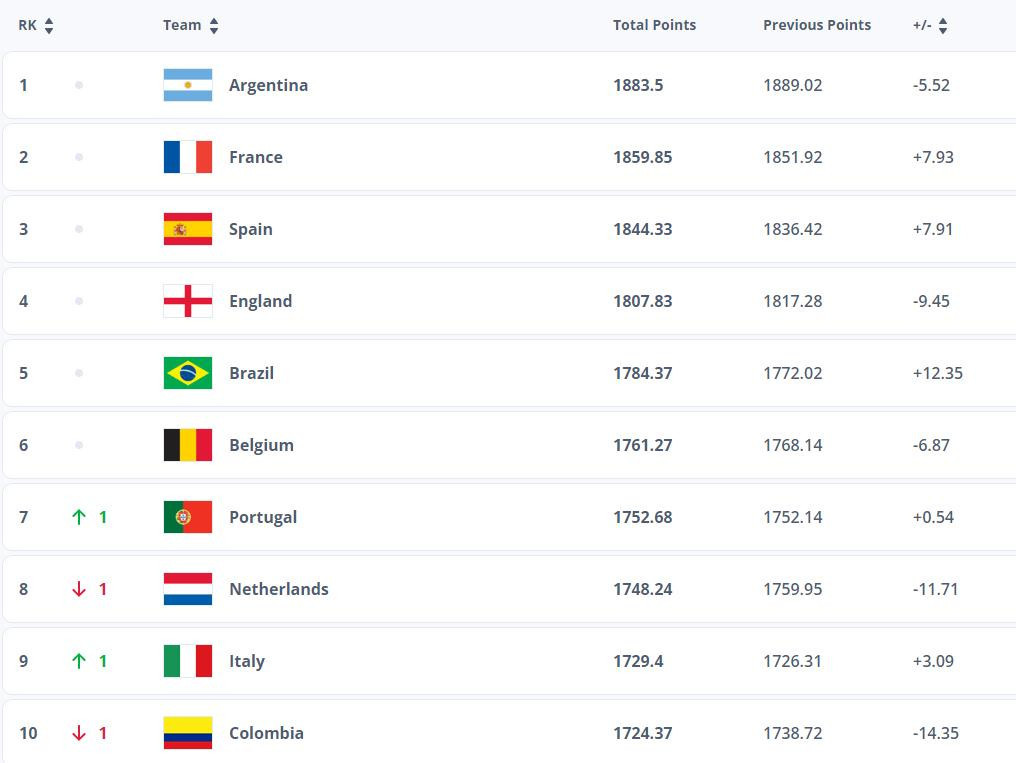Sort the table by the RK column
Image resolution: width=1016 pixels, height=763 pixels.
pos(36,25)
